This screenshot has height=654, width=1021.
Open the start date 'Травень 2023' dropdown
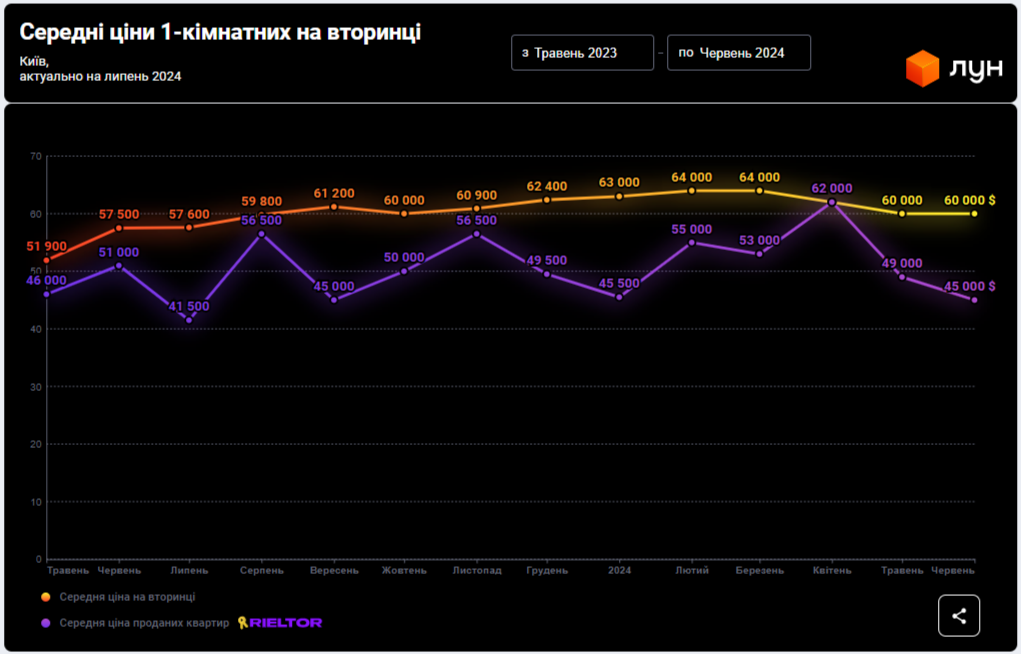[582, 53]
